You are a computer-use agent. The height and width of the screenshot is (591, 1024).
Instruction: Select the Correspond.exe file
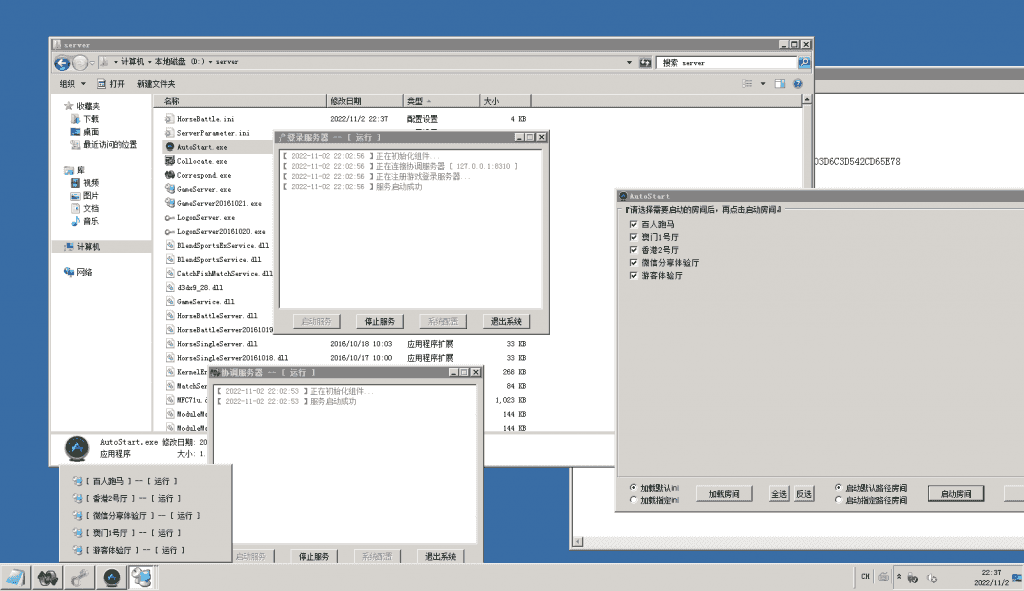pyautogui.click(x=204, y=175)
